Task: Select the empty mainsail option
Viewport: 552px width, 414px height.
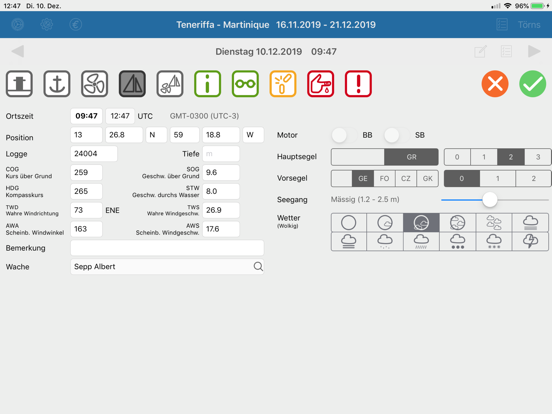Action: click(358, 157)
